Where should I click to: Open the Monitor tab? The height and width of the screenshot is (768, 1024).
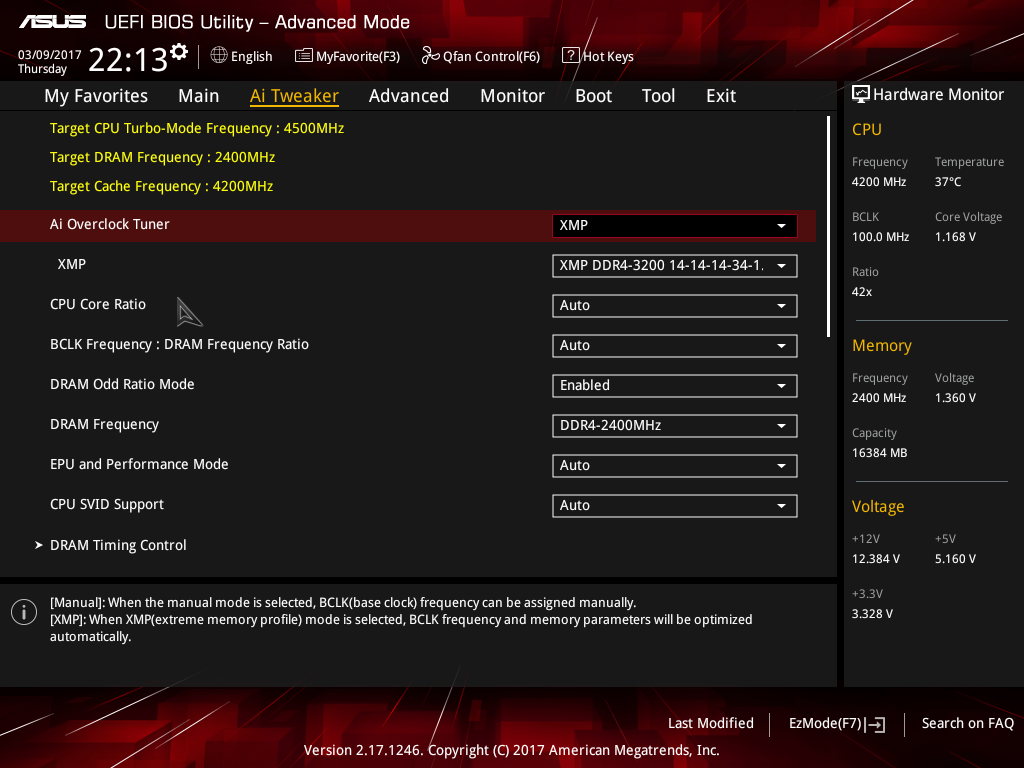pyautogui.click(x=513, y=96)
